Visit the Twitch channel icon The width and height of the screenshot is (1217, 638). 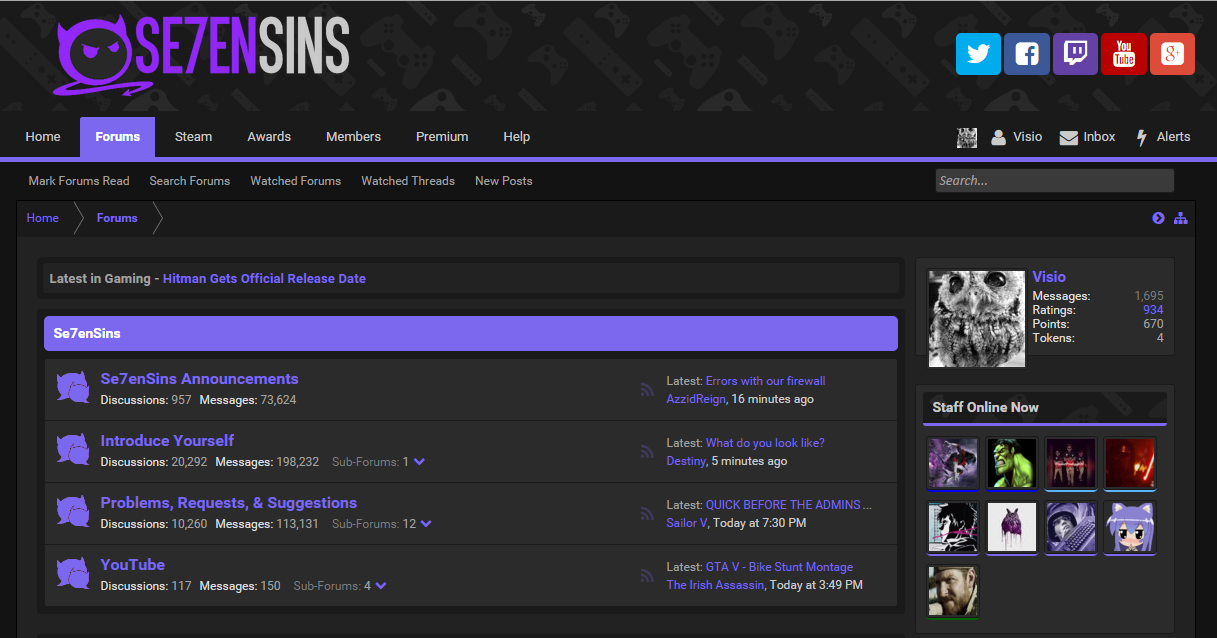[x=1075, y=54]
